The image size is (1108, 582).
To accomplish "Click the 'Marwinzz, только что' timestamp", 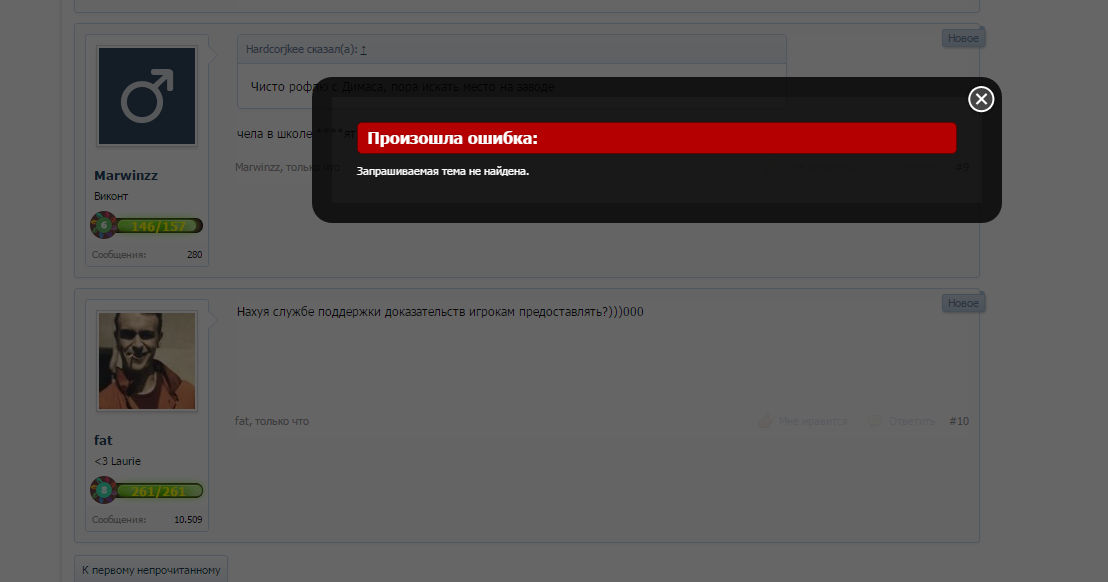I will tap(288, 167).
